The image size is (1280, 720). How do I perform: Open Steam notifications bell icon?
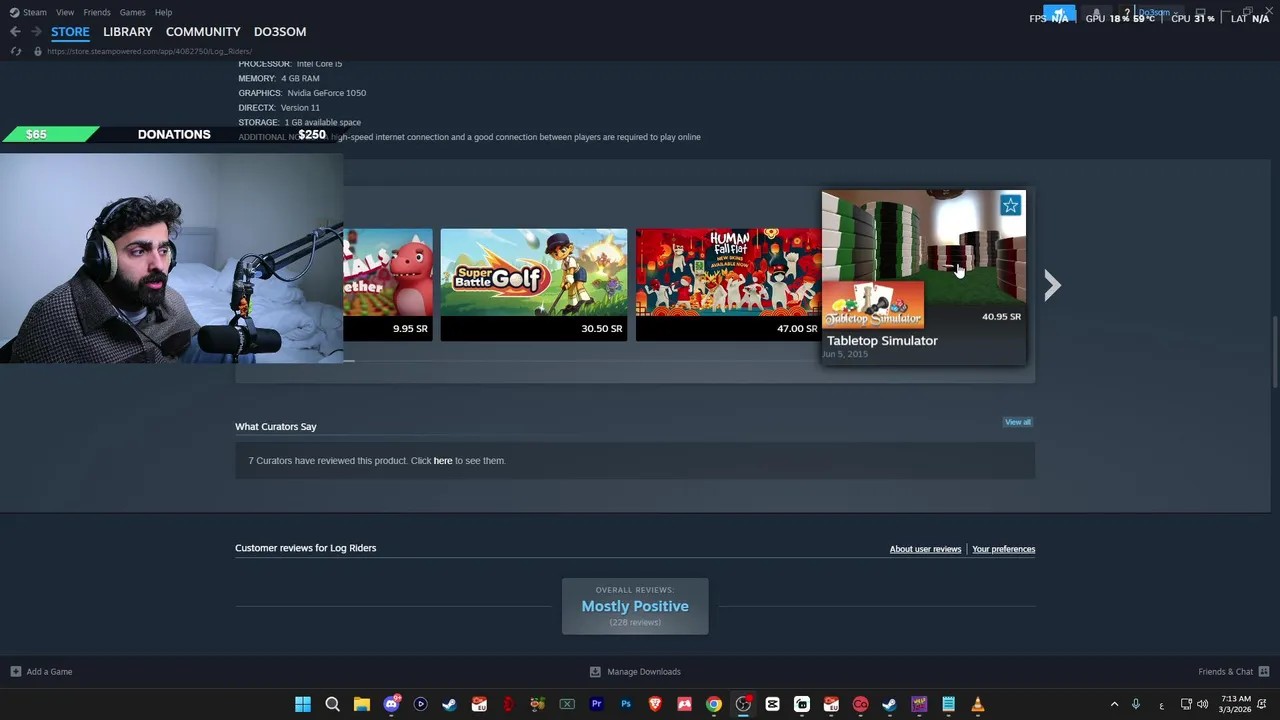point(1096,14)
